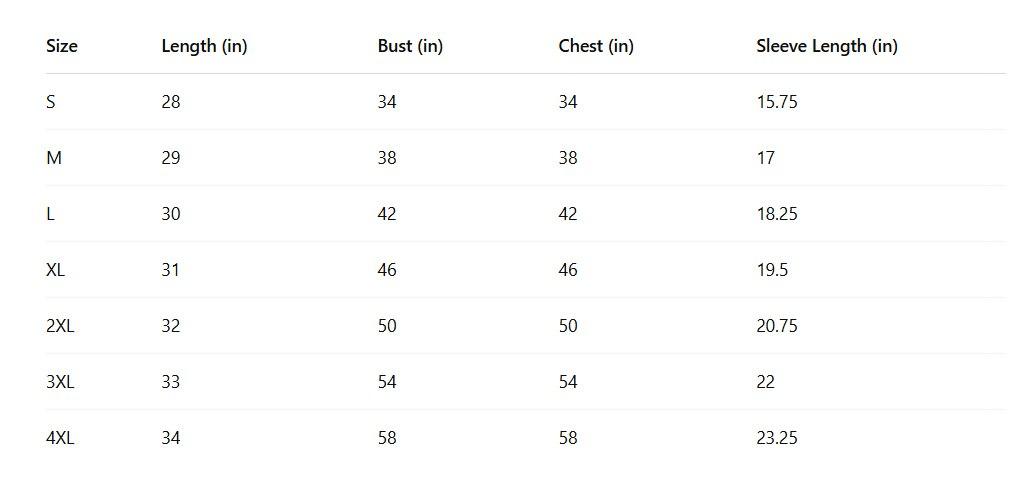1018x502 pixels.
Task: Select the L size row label
Action: pos(51,214)
